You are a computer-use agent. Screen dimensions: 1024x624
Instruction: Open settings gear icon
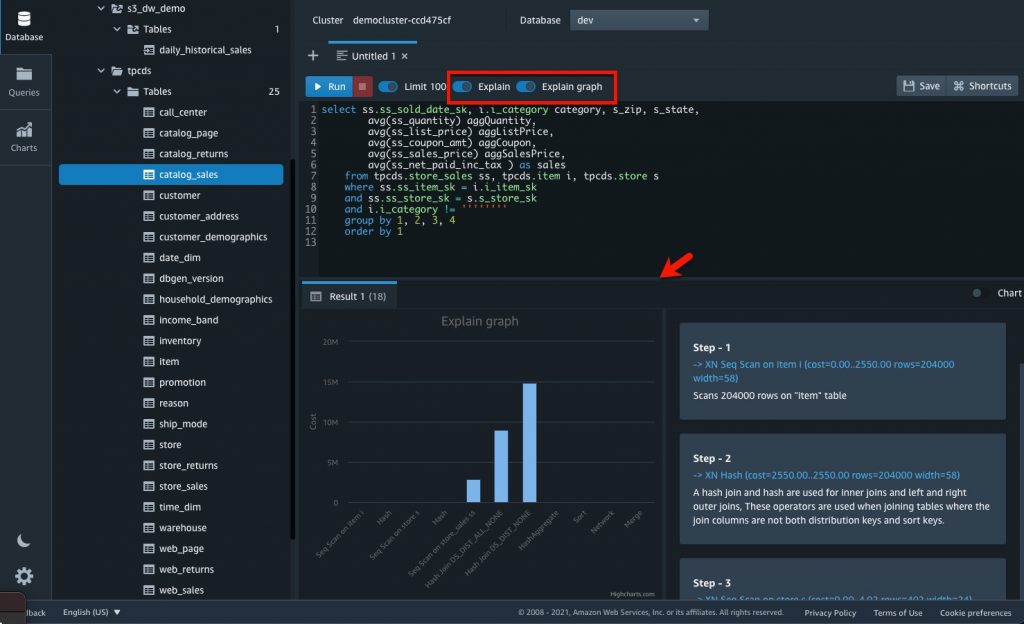pos(24,576)
